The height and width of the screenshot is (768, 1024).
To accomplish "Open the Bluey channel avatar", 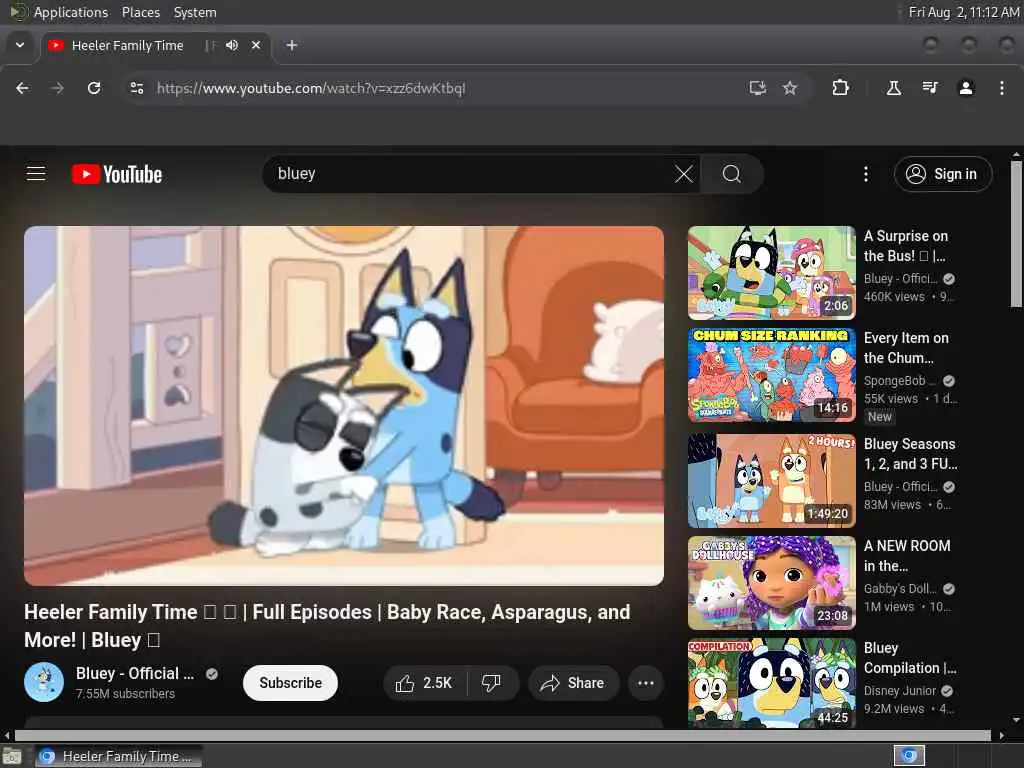I will 44,682.
